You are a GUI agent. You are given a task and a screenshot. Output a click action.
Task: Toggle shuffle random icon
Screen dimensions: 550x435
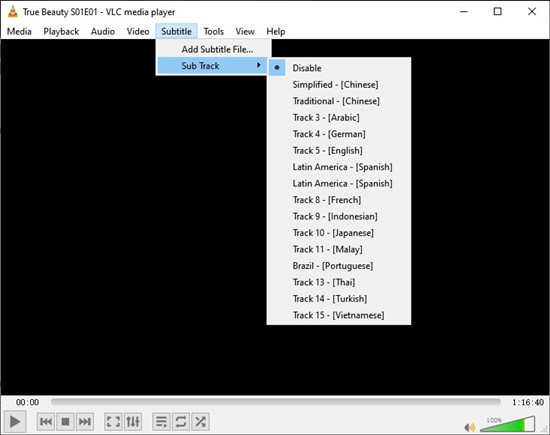pyautogui.click(x=201, y=421)
